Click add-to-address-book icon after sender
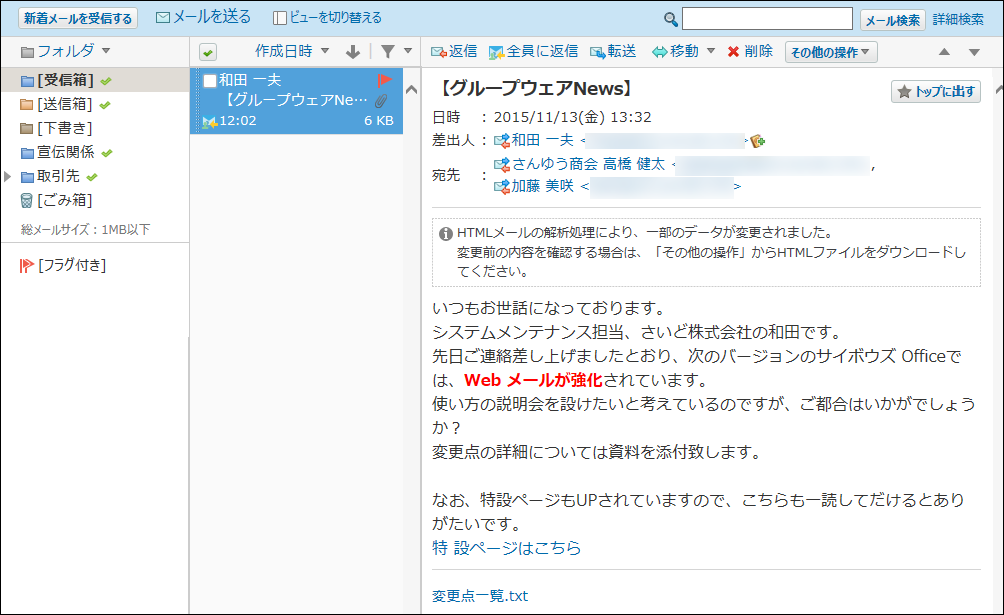1004x615 pixels. (x=757, y=141)
